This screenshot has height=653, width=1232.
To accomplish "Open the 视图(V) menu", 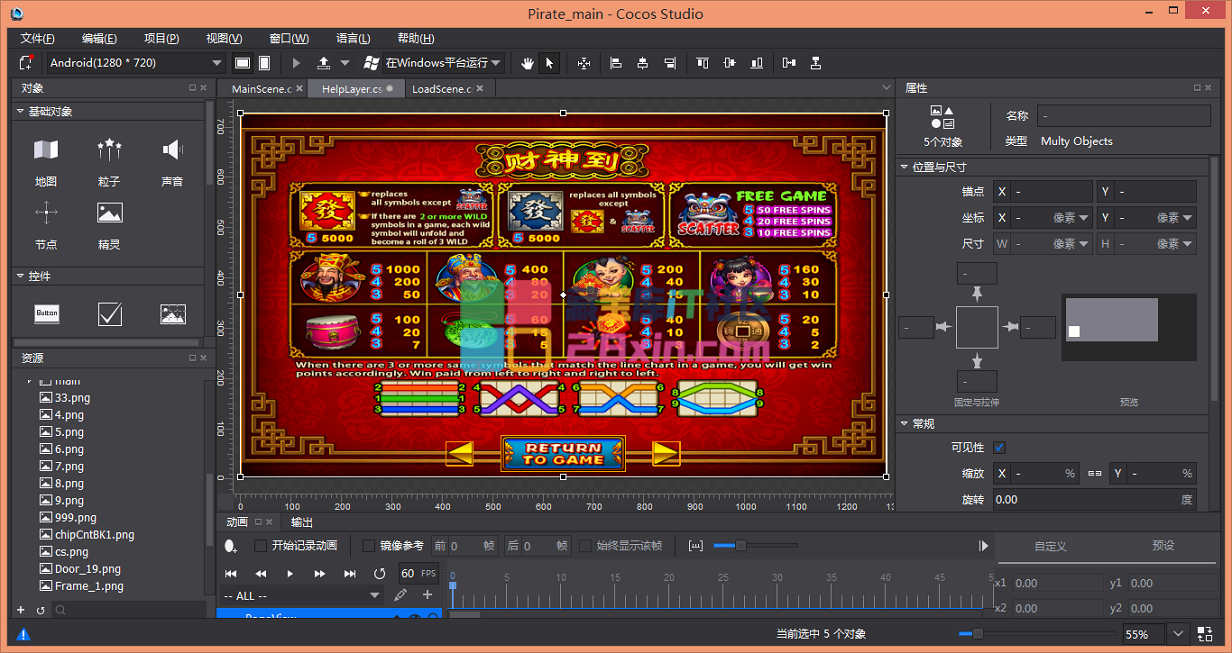I will pos(224,38).
